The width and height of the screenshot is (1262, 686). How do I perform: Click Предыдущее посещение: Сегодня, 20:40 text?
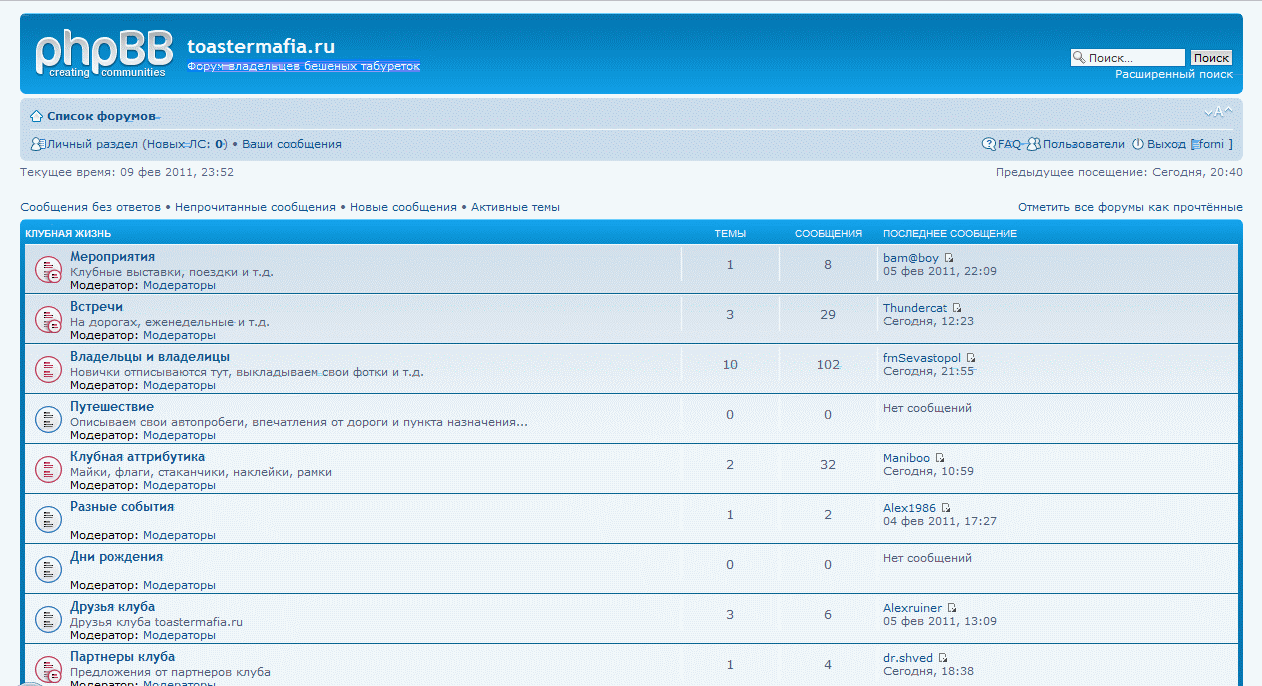coord(1119,172)
